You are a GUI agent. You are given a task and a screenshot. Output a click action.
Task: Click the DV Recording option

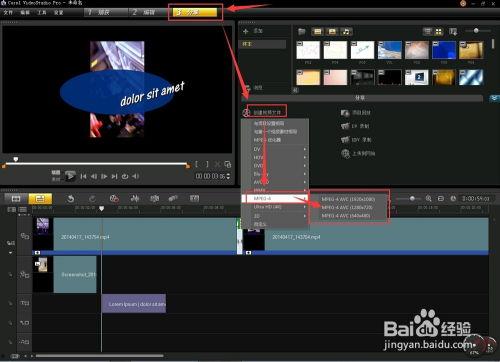pos(355,126)
